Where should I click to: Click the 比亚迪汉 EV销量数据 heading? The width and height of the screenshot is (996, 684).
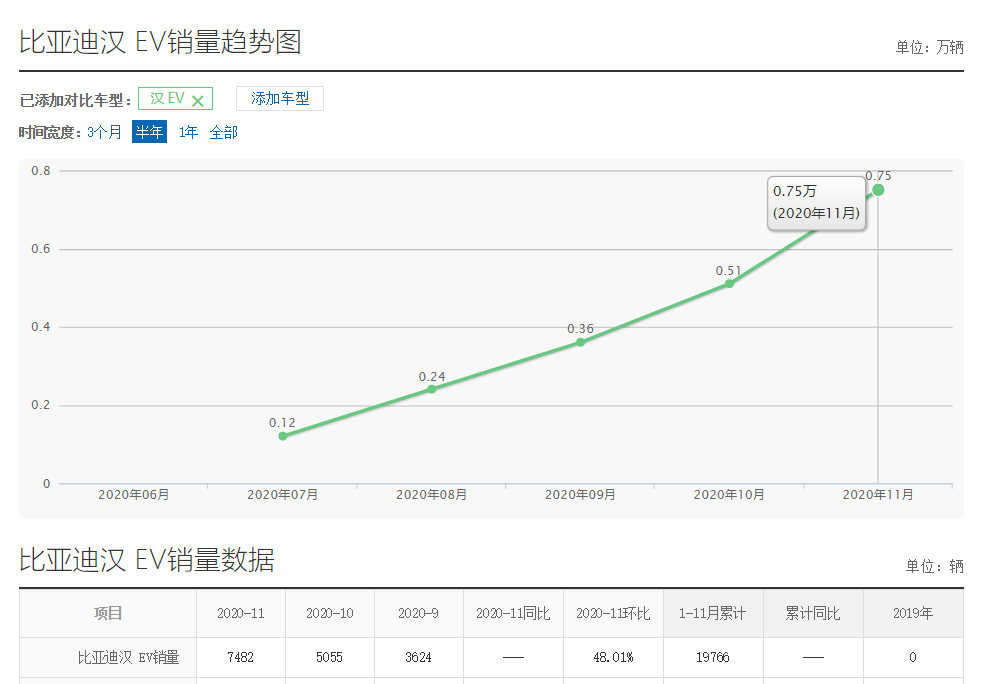(x=147, y=560)
